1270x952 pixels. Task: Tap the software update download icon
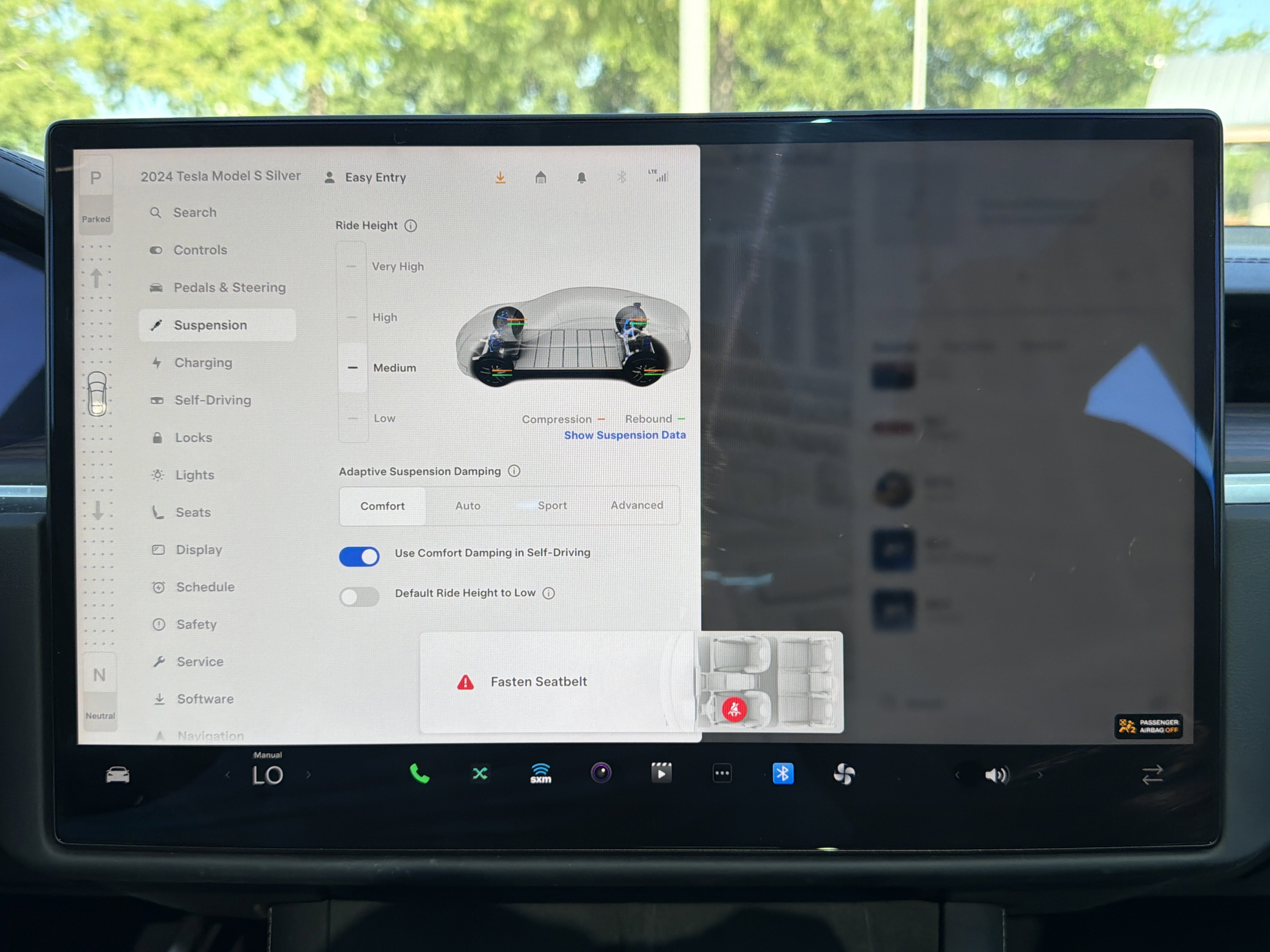(501, 177)
